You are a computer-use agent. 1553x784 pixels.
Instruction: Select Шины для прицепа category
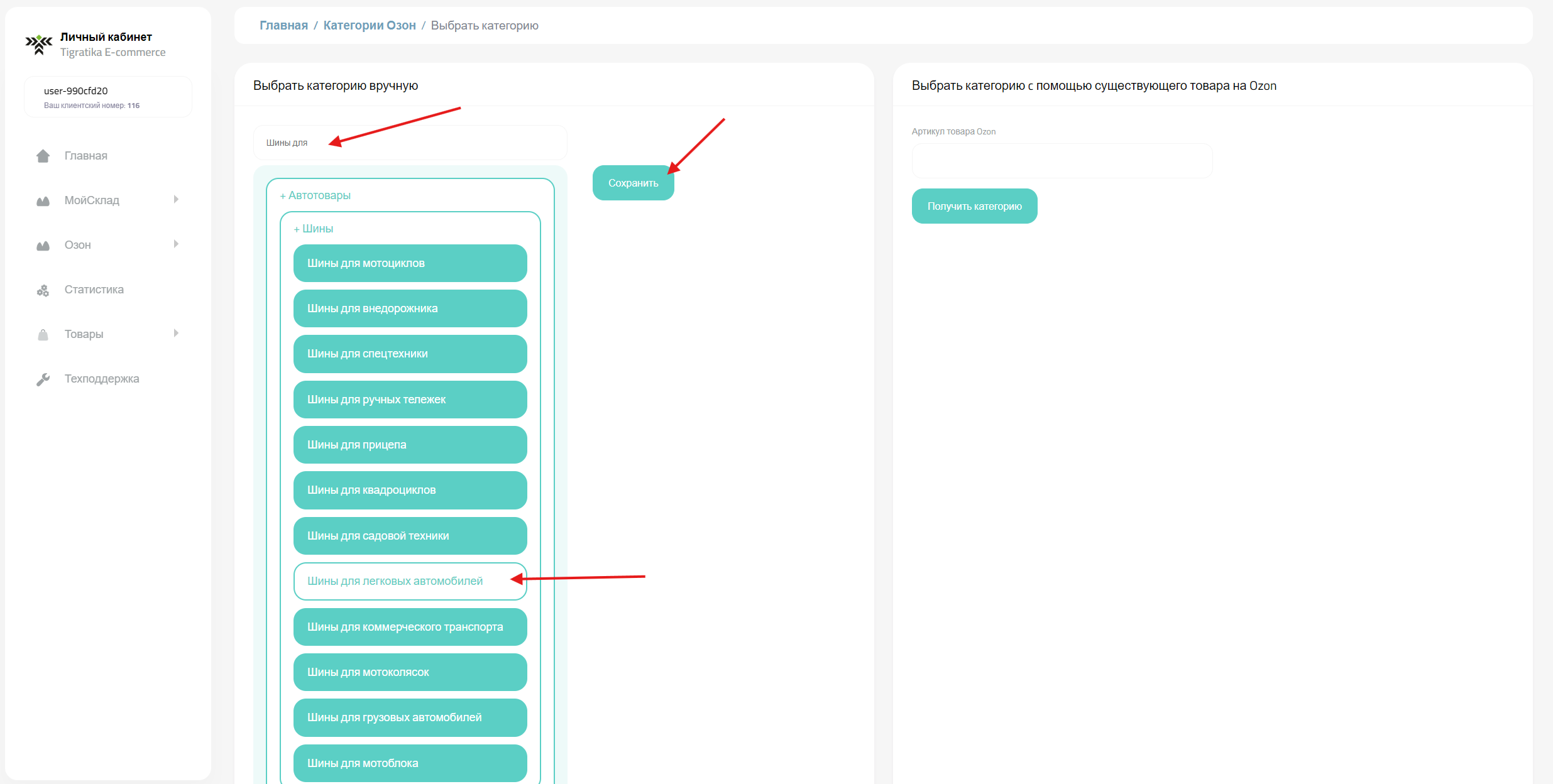tap(410, 445)
